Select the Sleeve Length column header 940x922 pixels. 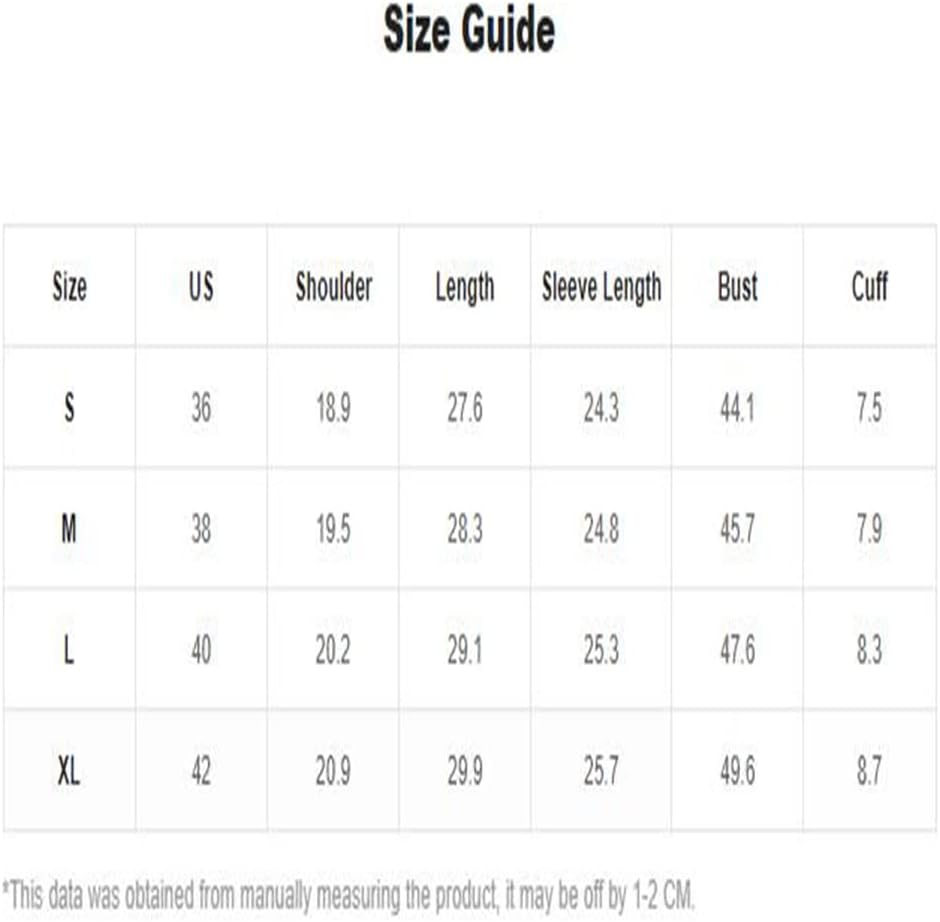601,287
